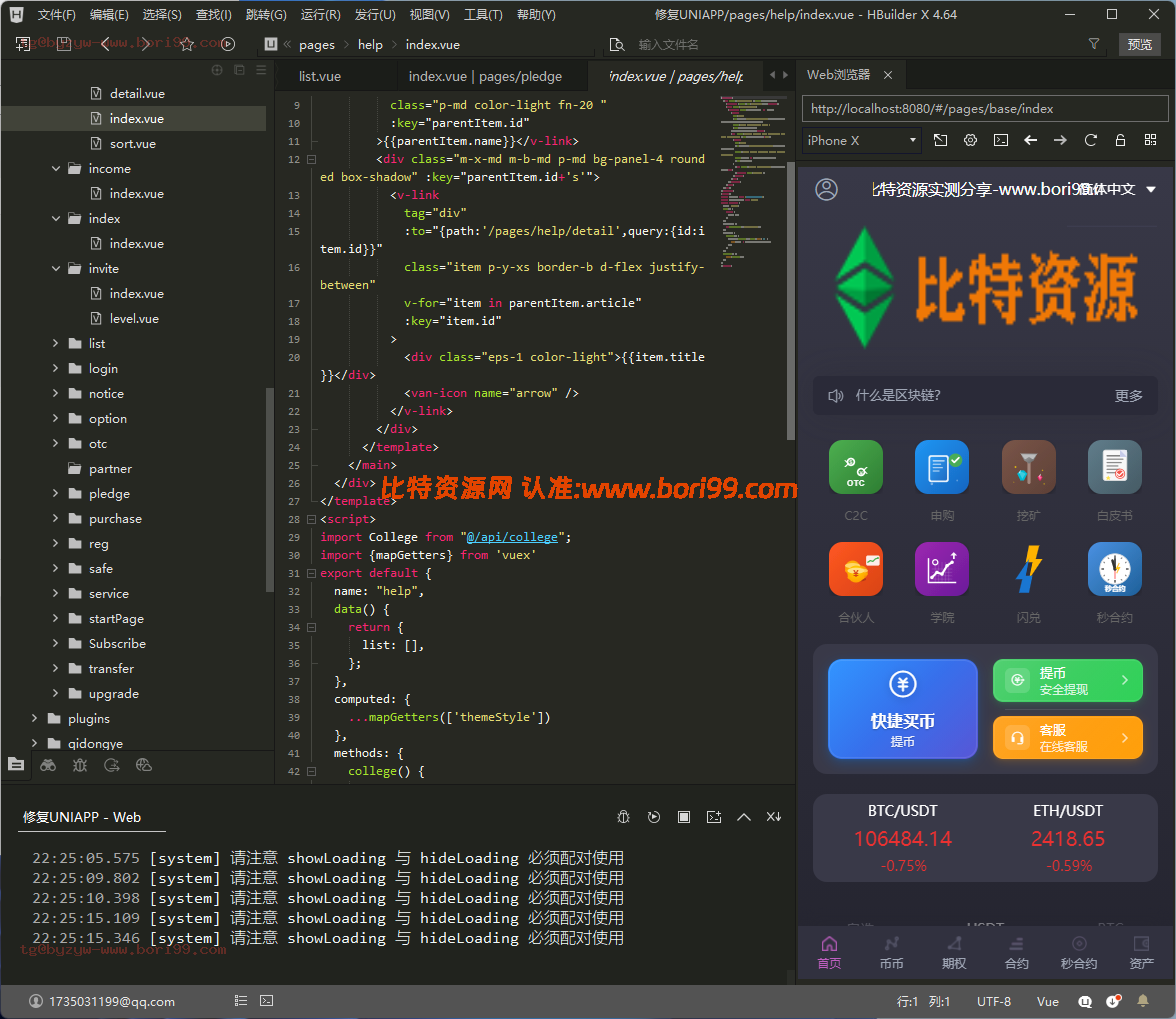Toggle fold marker on export default line 31

[311, 573]
